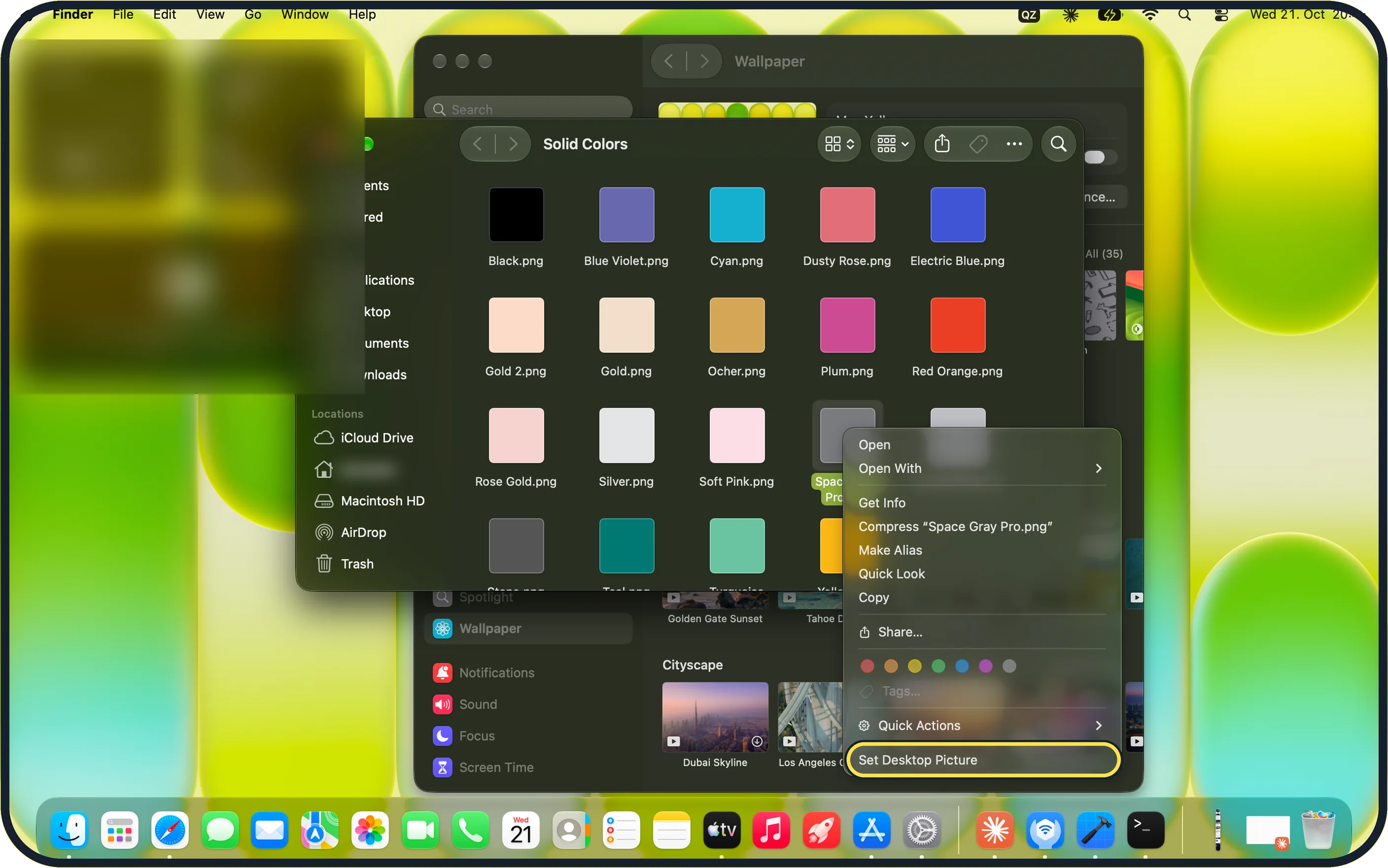This screenshot has height=868, width=1388.
Task: Click the Share icon in Finder toolbar
Action: coord(942,143)
